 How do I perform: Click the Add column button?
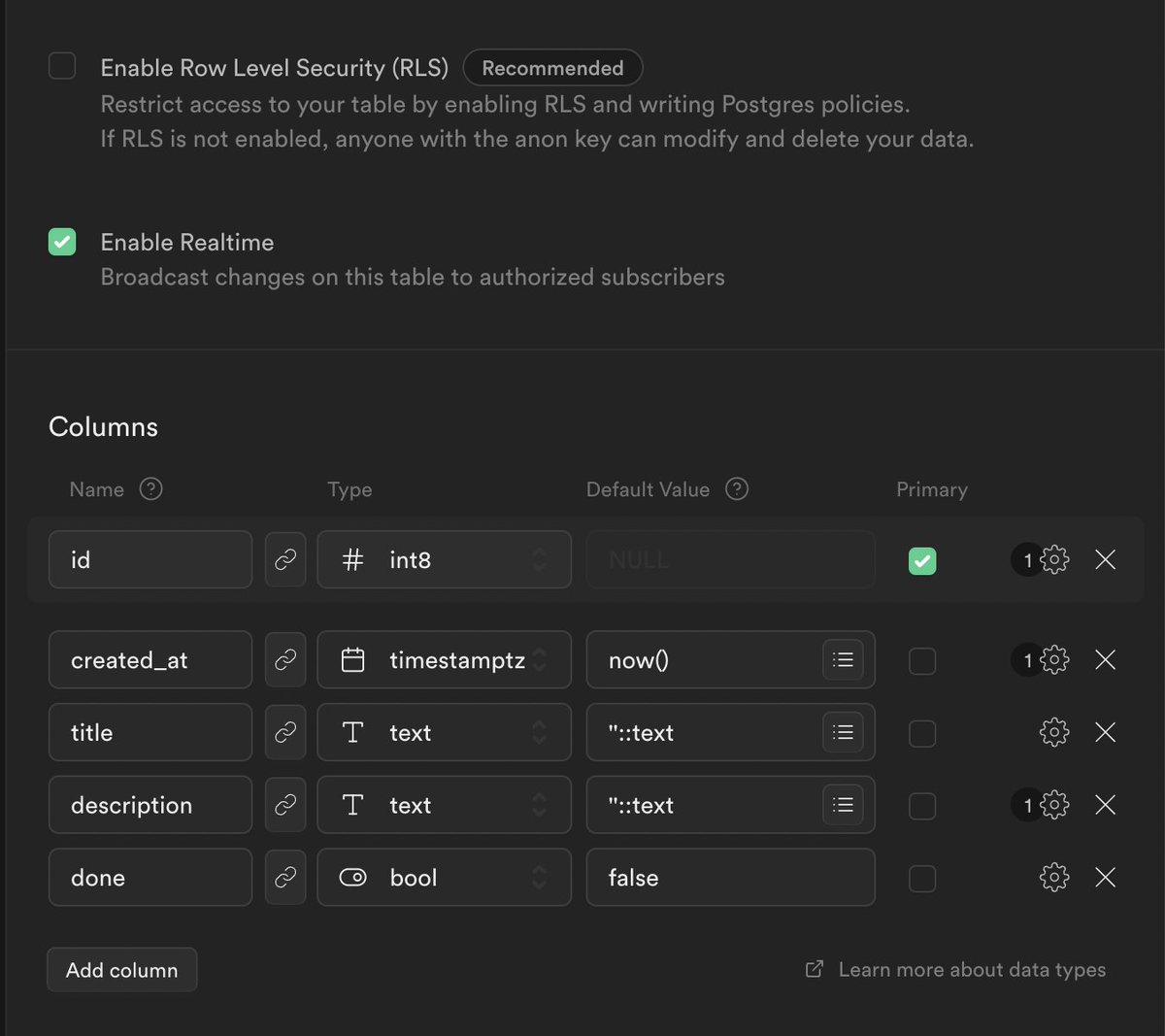point(122,970)
